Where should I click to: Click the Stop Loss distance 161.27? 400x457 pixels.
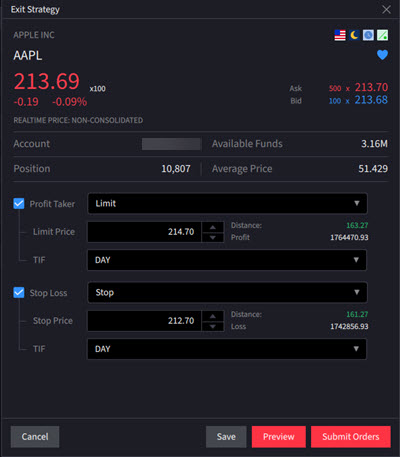pos(357,314)
